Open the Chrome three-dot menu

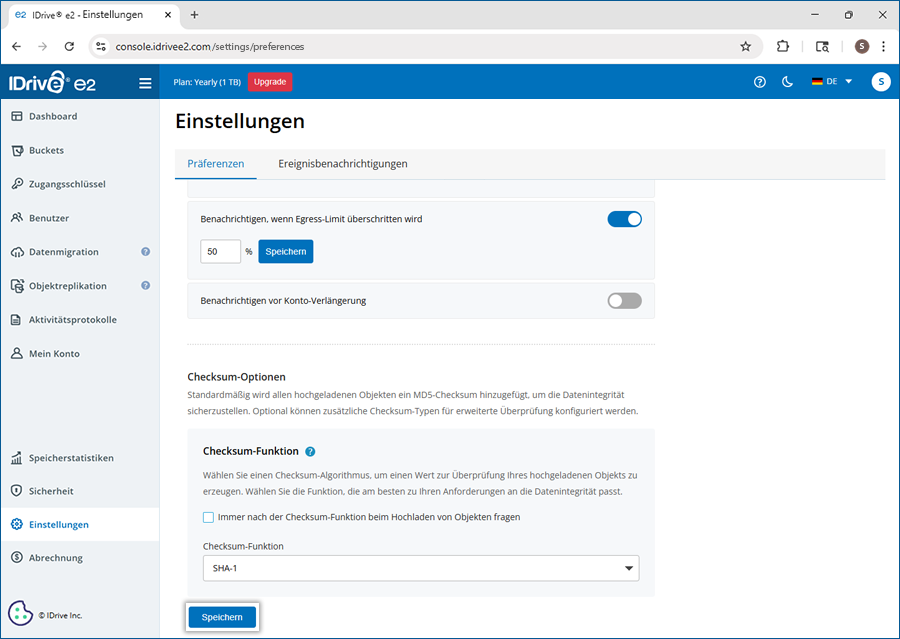coord(883,46)
